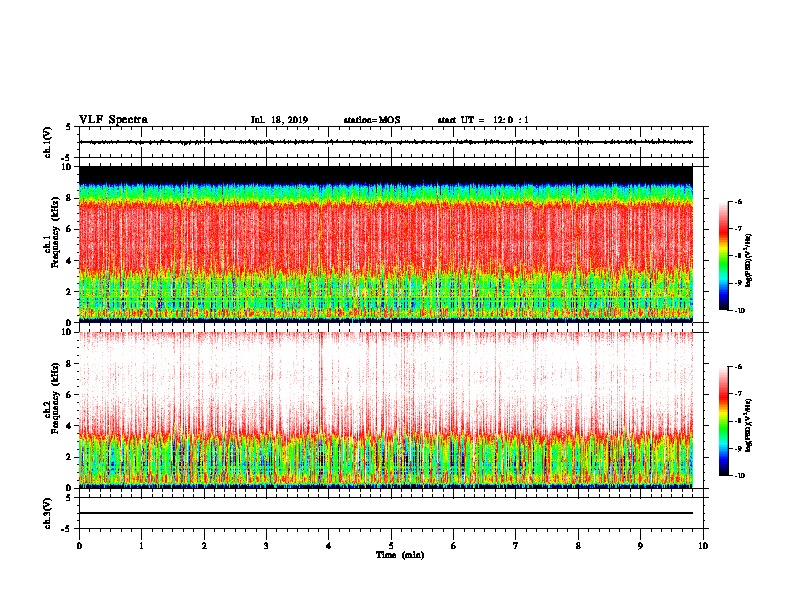Click the ch.1 spectrogram color bar
The height and width of the screenshot is (612, 792).
pos(724,256)
